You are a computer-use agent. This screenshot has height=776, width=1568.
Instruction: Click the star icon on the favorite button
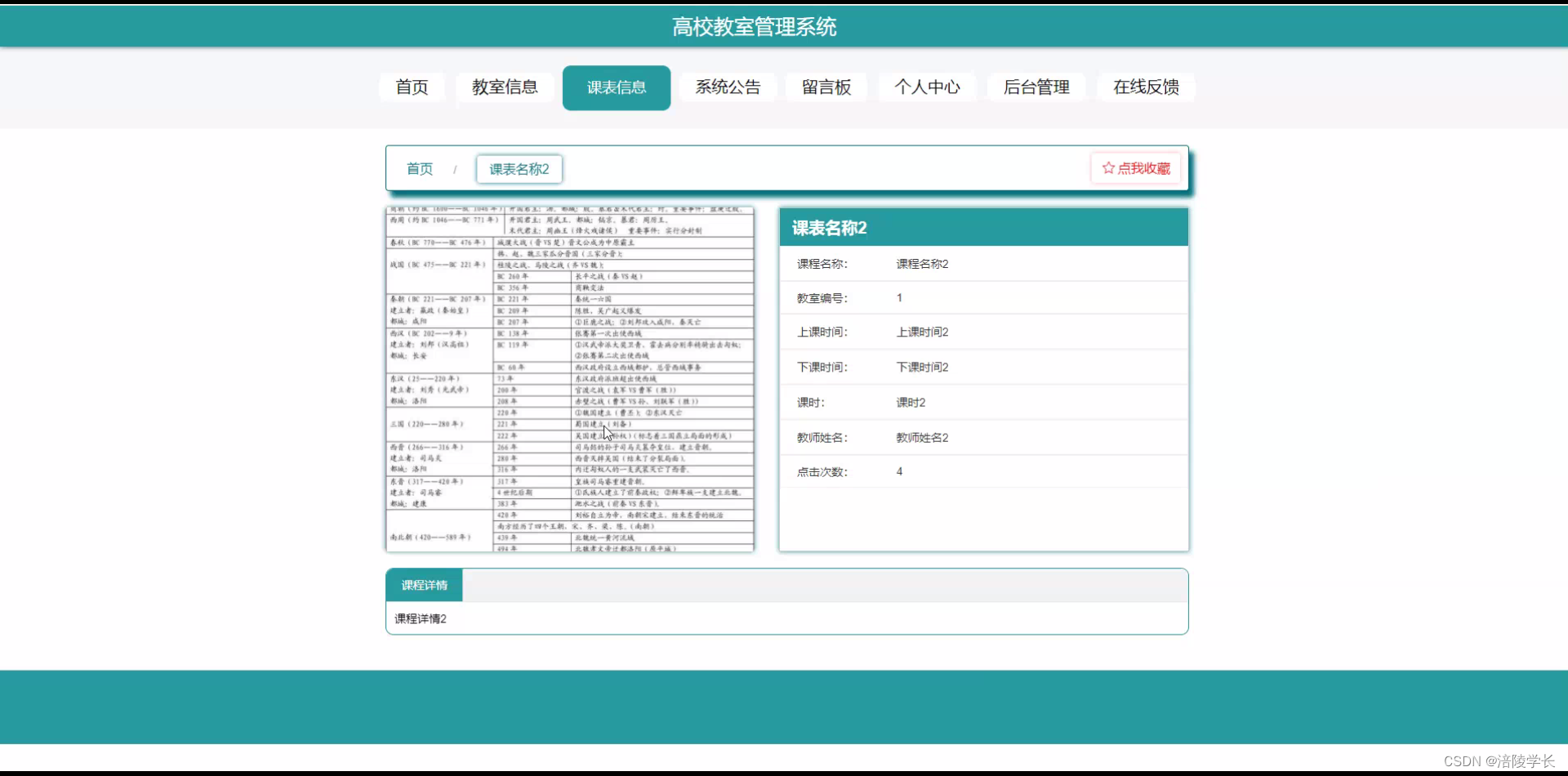coord(1108,167)
